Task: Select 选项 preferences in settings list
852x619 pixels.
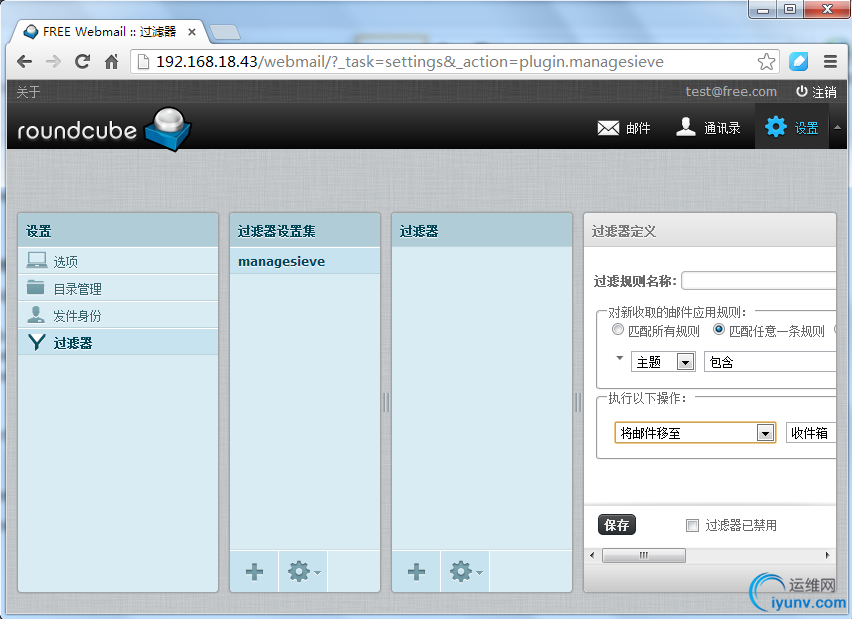Action: pos(118,261)
